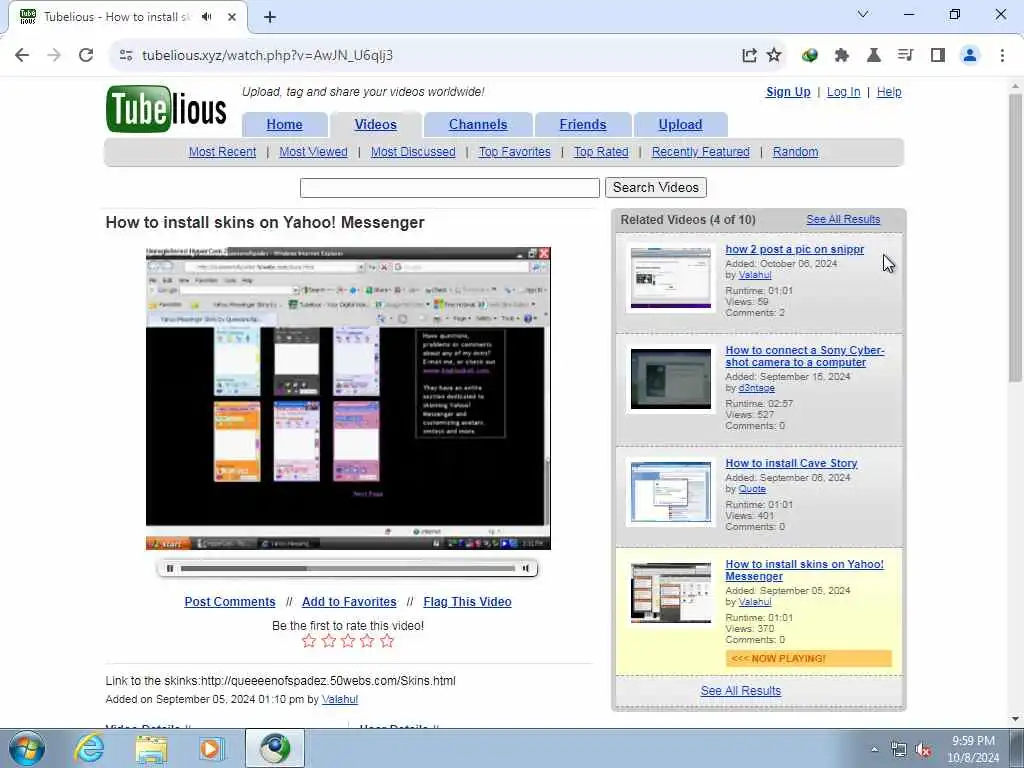Click the Sign Up link
This screenshot has height=768, width=1024.
pos(788,92)
